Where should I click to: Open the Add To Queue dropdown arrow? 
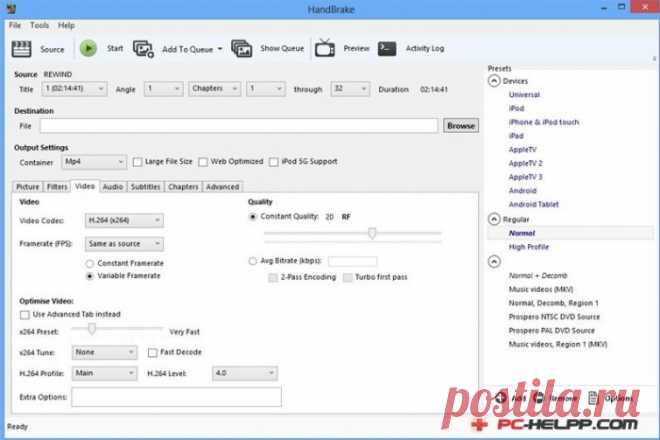click(x=220, y=49)
